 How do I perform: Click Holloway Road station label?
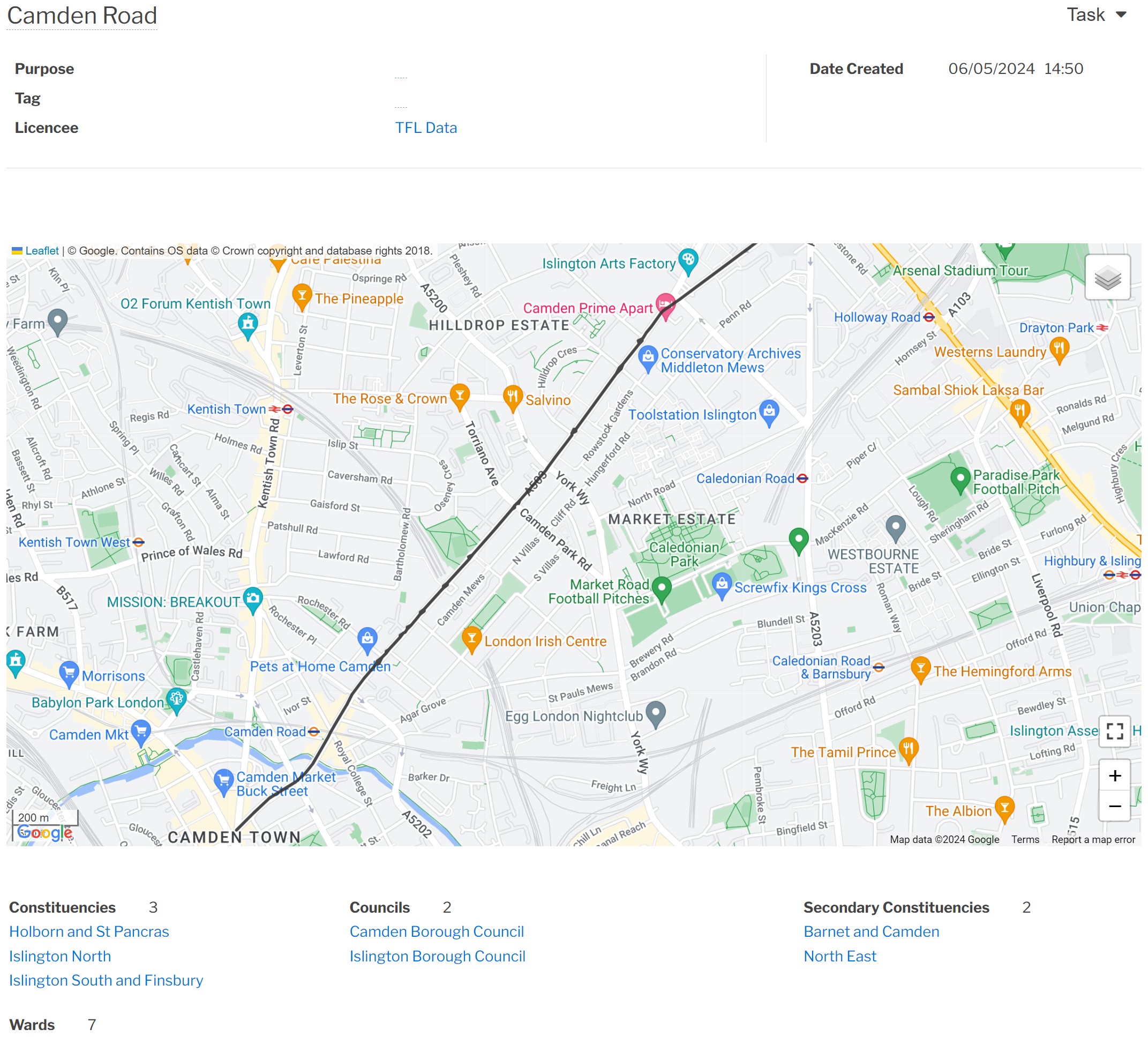(877, 317)
